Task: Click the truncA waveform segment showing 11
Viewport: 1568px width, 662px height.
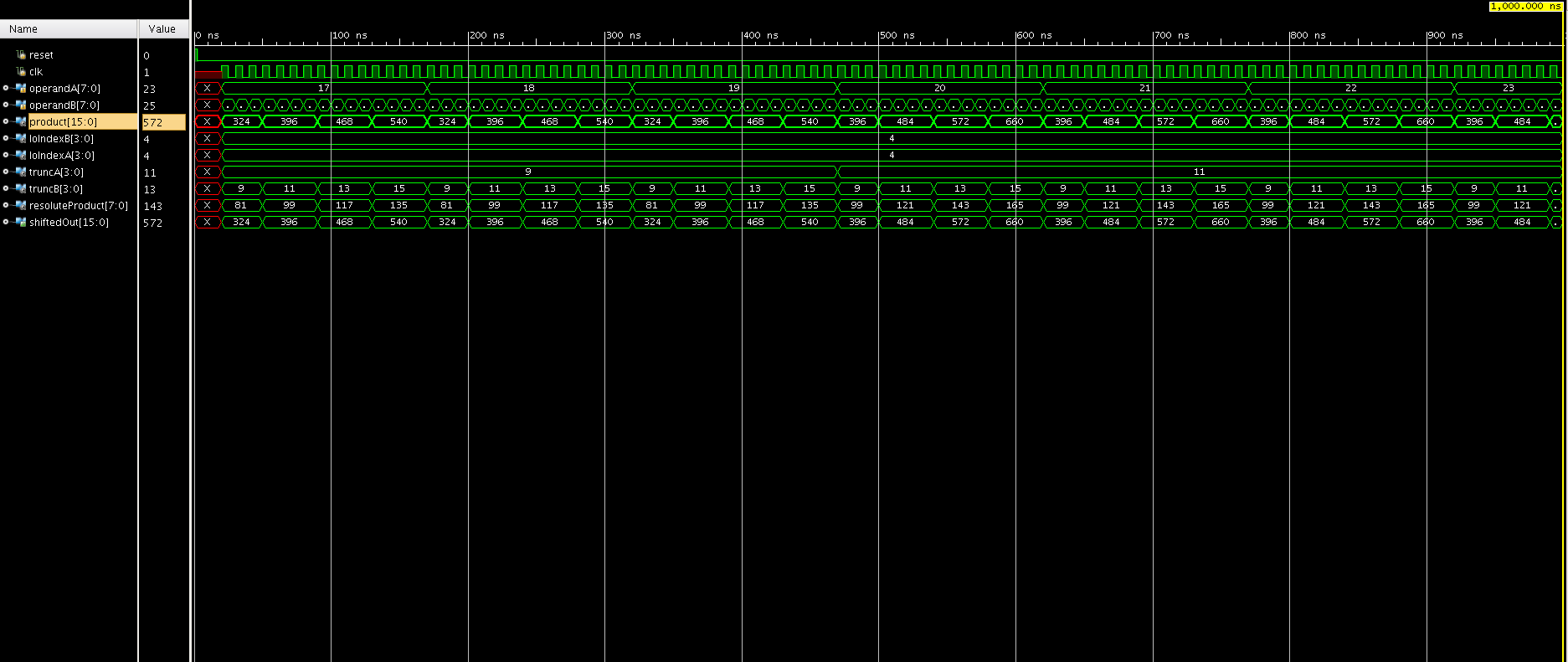Action: pos(1200,172)
